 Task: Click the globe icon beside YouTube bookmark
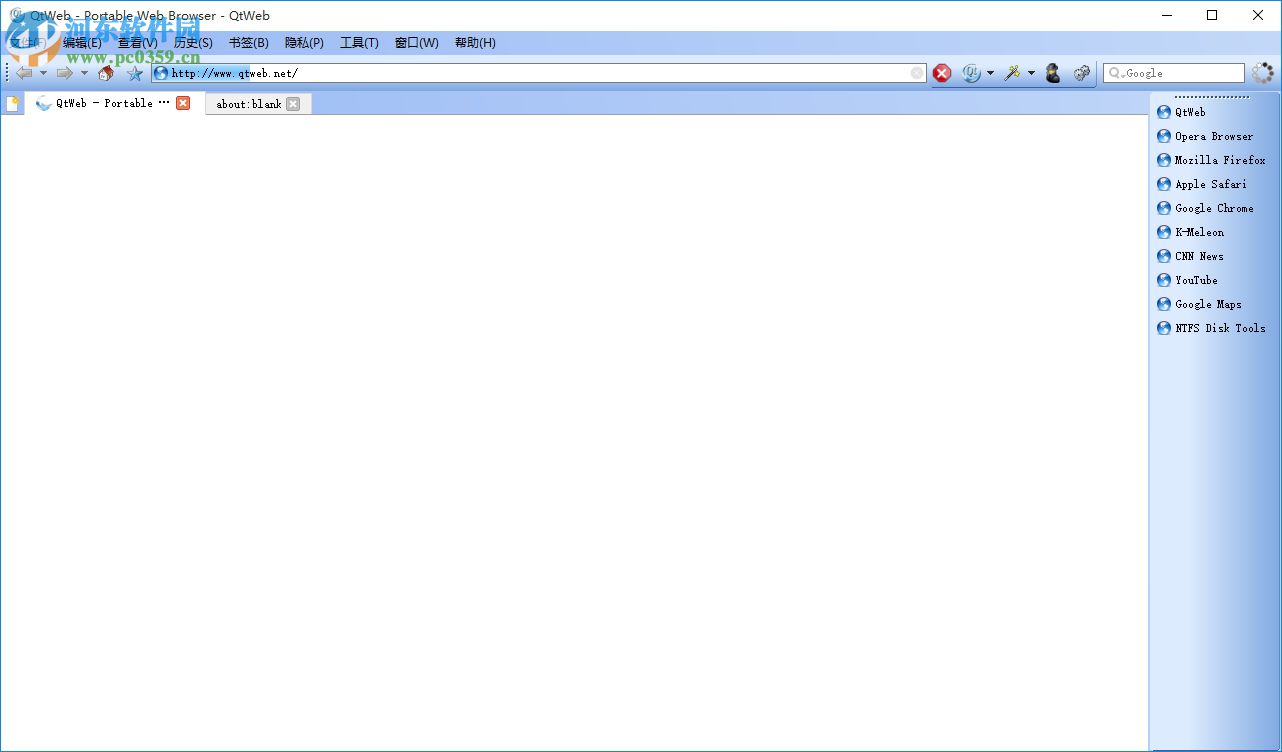click(1164, 280)
